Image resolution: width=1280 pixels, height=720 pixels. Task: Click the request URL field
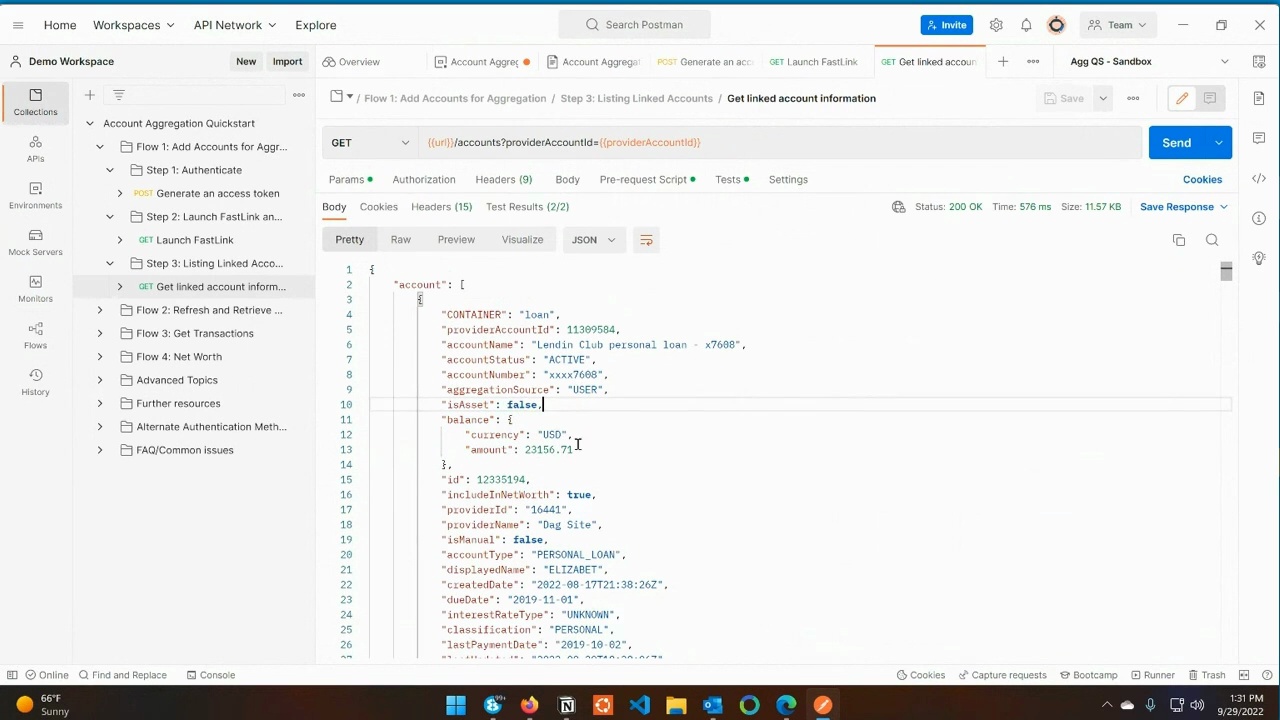tap(780, 143)
